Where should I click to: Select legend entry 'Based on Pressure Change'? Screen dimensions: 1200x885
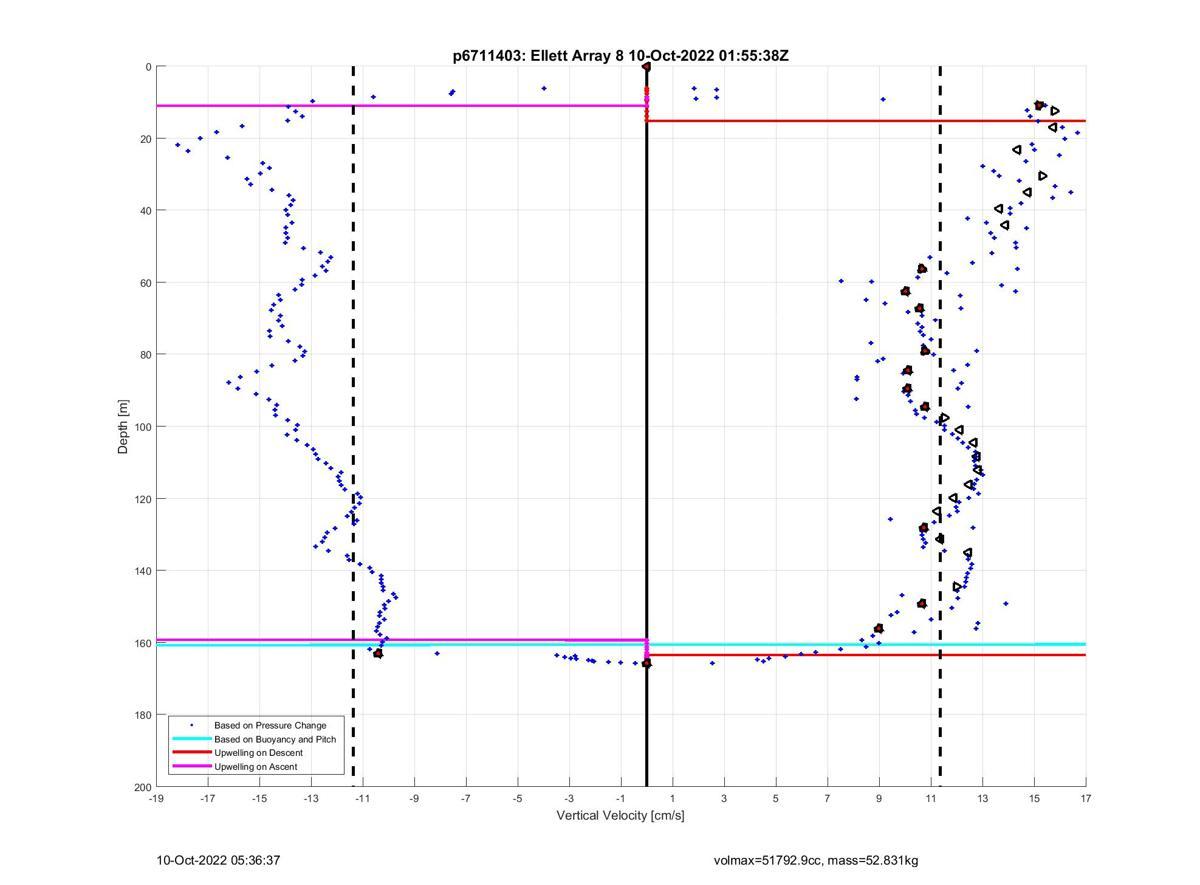pyautogui.click(x=270, y=725)
